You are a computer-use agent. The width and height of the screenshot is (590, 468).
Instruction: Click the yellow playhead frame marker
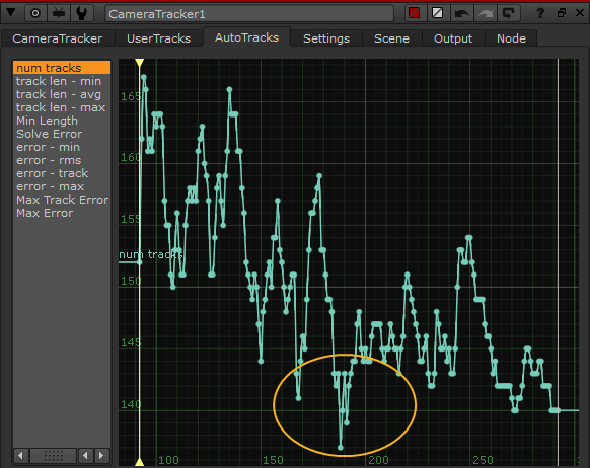click(140, 63)
